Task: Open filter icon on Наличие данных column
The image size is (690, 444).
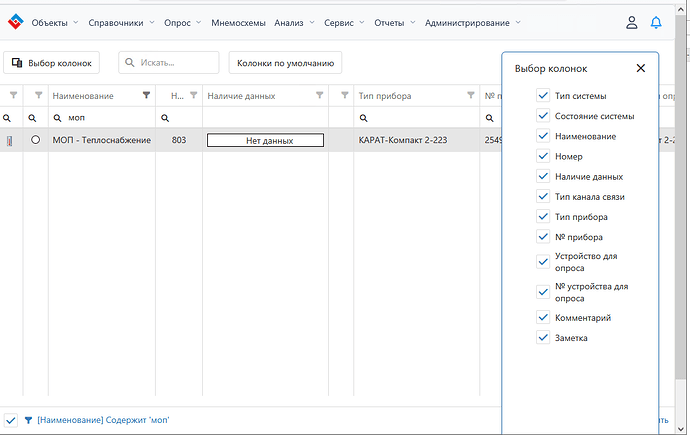Action: [320, 95]
